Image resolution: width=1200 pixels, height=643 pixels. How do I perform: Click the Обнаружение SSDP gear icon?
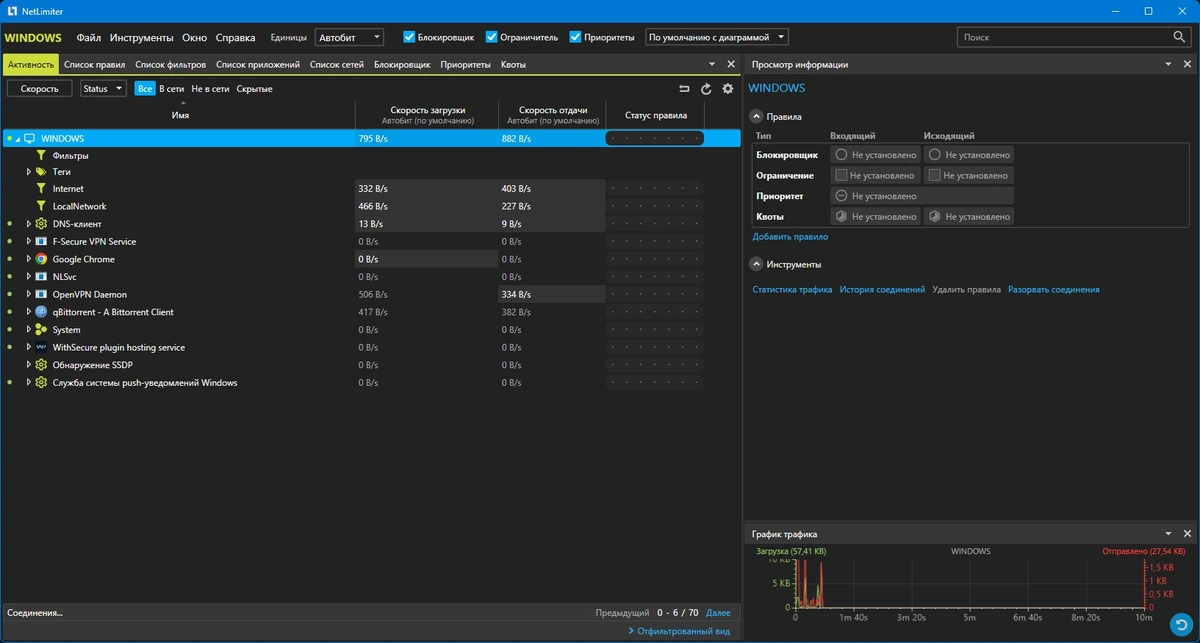42,365
